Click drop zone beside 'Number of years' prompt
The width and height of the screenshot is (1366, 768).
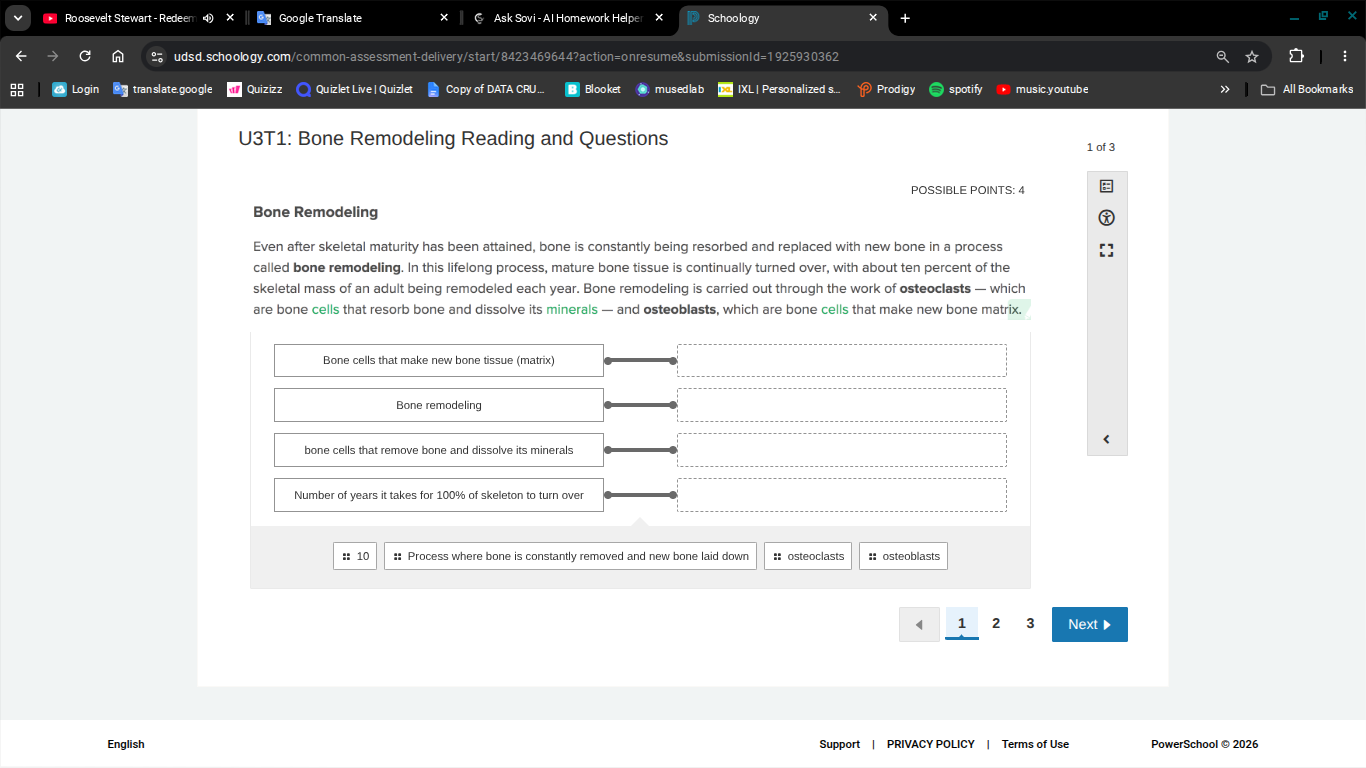[x=842, y=495]
